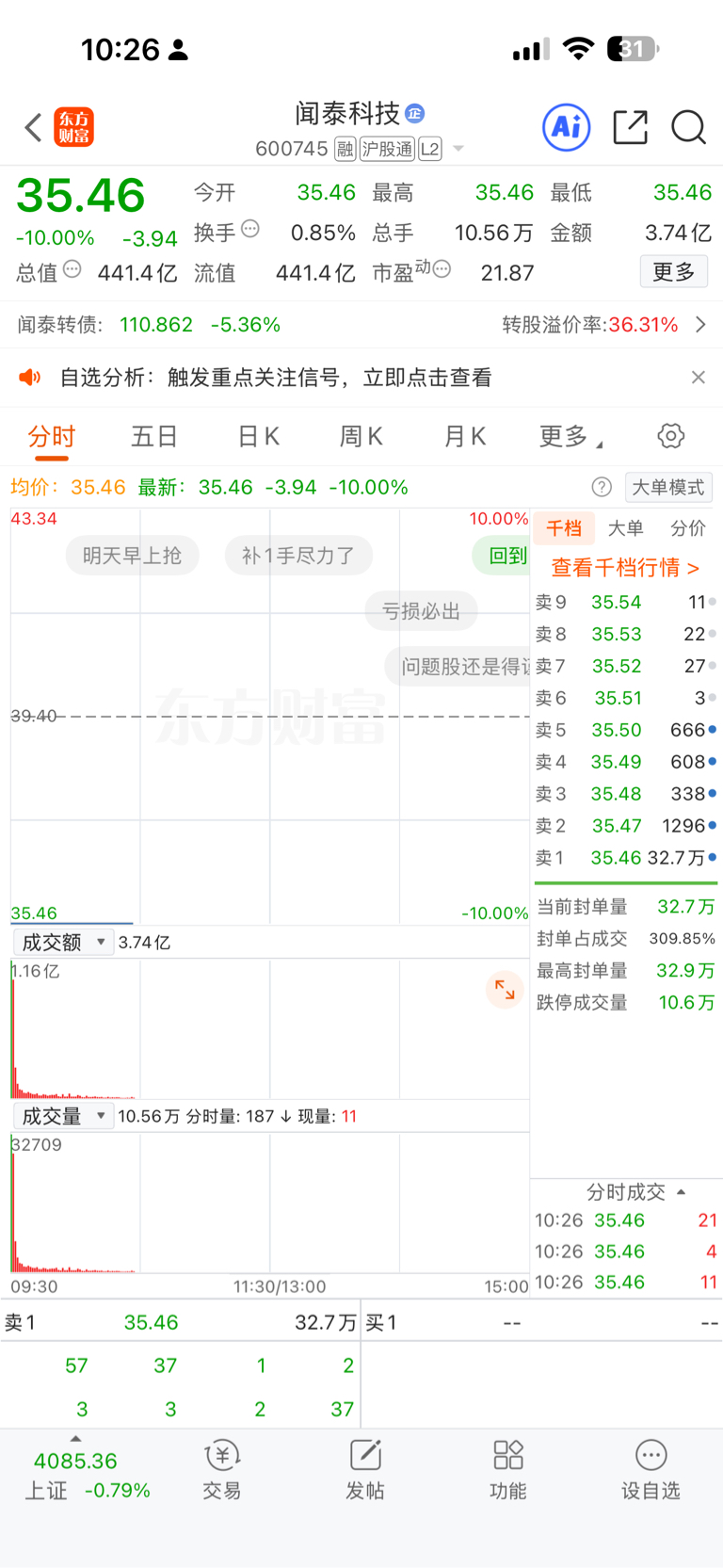Switch to the 分时 chart tab
Image resolution: width=723 pixels, height=1568 pixels.
pyautogui.click(x=52, y=436)
